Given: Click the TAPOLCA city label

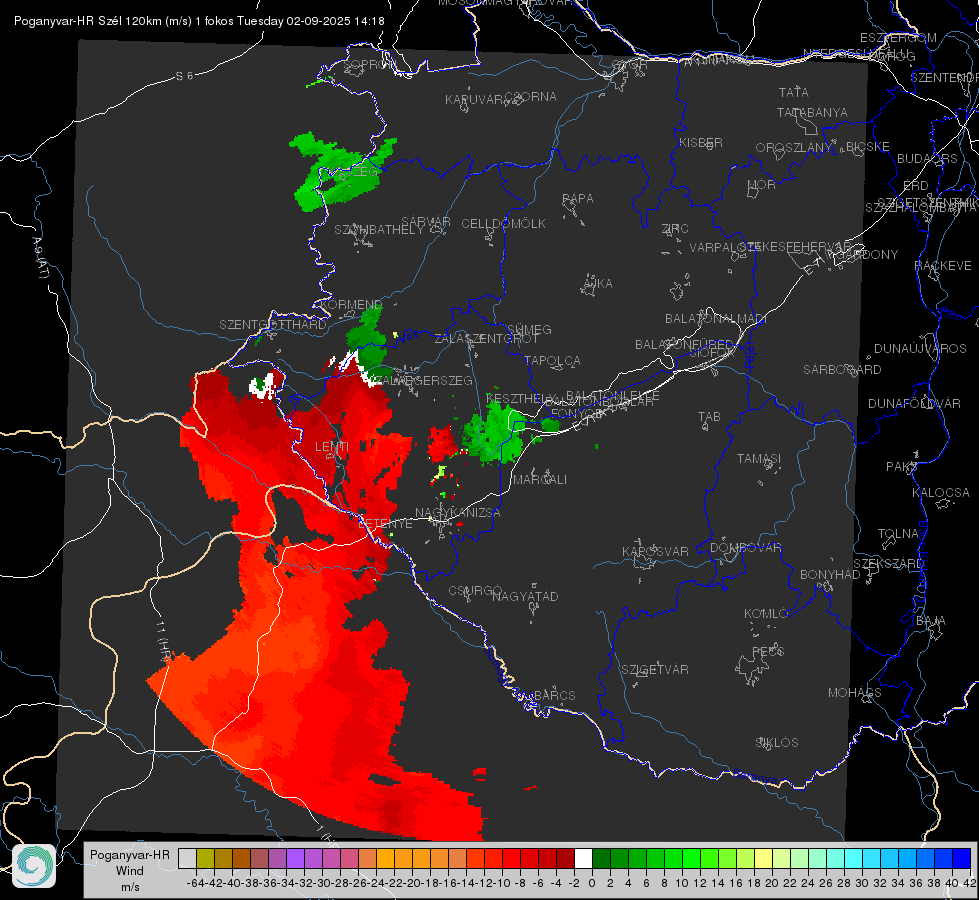Looking at the screenshot, I should 552,361.
